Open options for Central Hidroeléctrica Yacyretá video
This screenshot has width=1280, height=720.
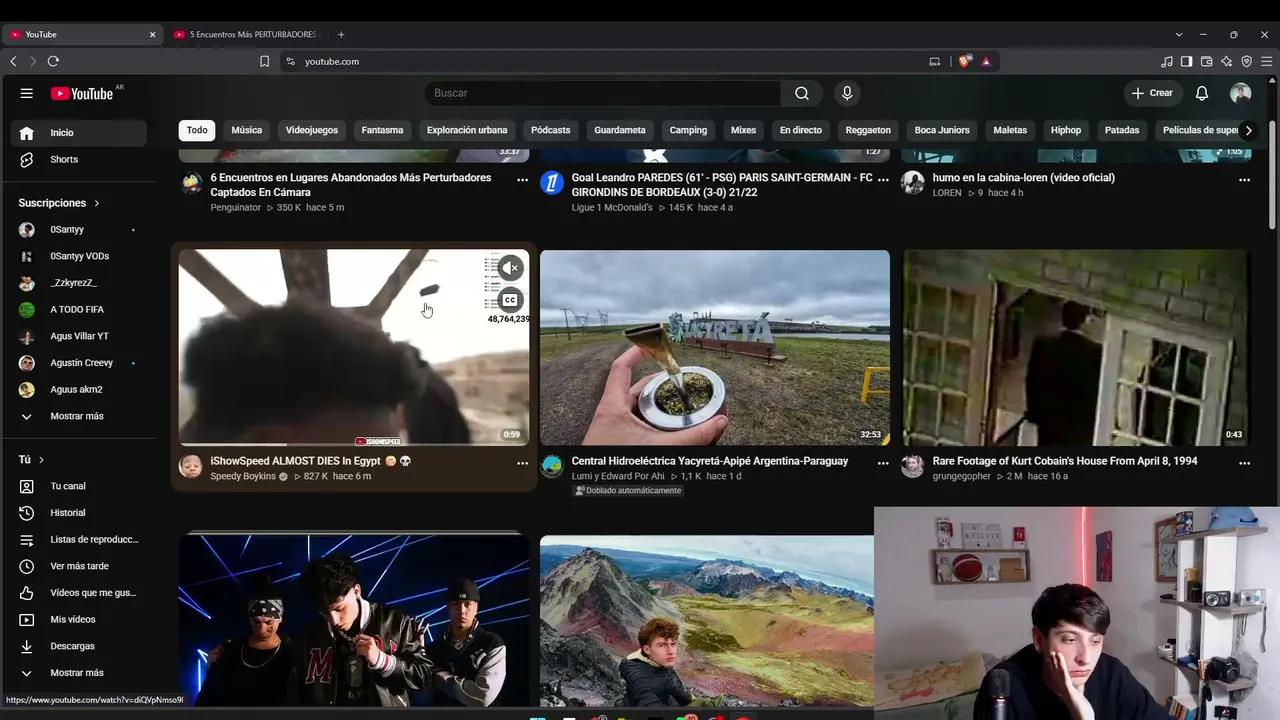click(883, 463)
